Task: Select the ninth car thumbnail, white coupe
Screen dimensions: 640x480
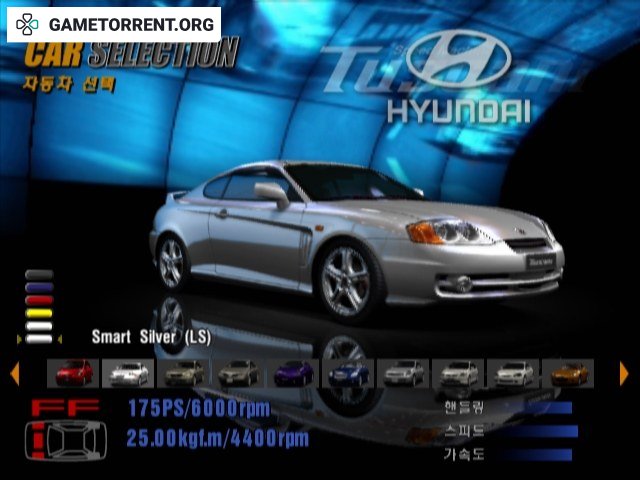Action: [x=513, y=373]
